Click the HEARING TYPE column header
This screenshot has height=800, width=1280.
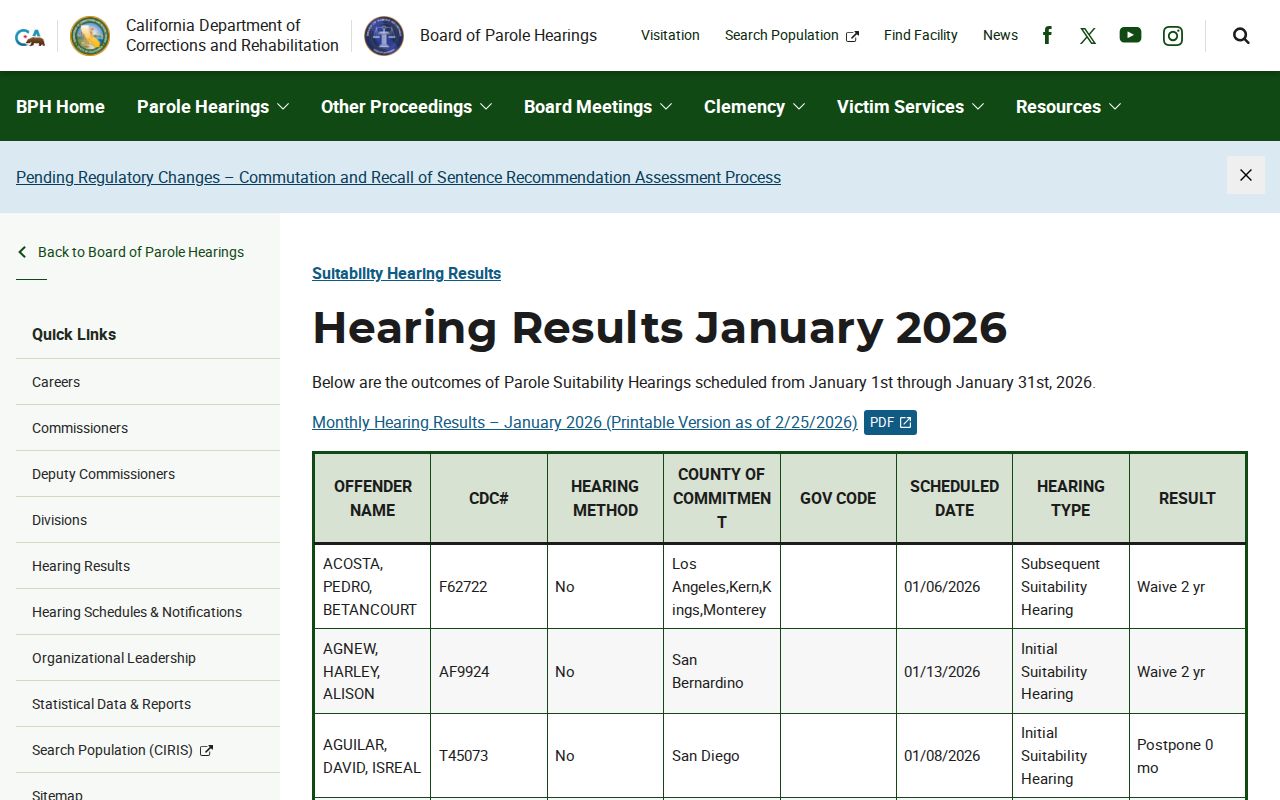(1071, 498)
